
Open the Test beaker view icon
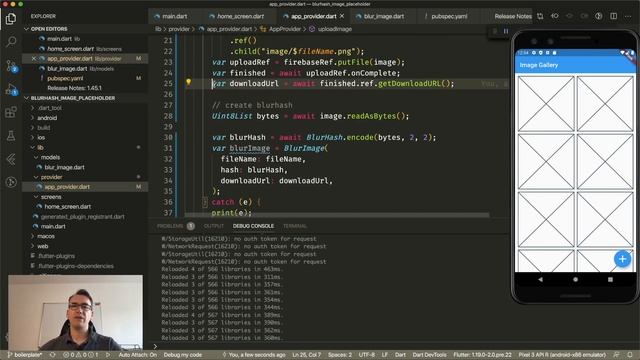click(x=11, y=136)
